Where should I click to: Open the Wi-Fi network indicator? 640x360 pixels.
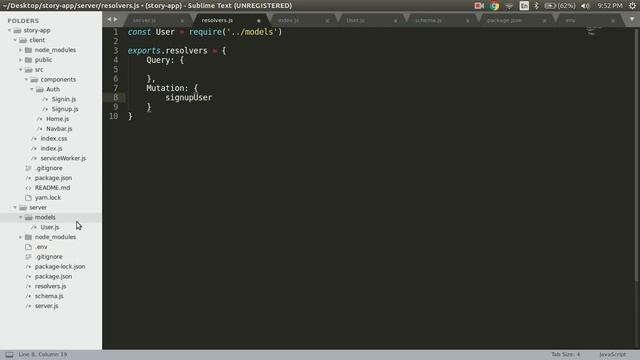click(509, 6)
